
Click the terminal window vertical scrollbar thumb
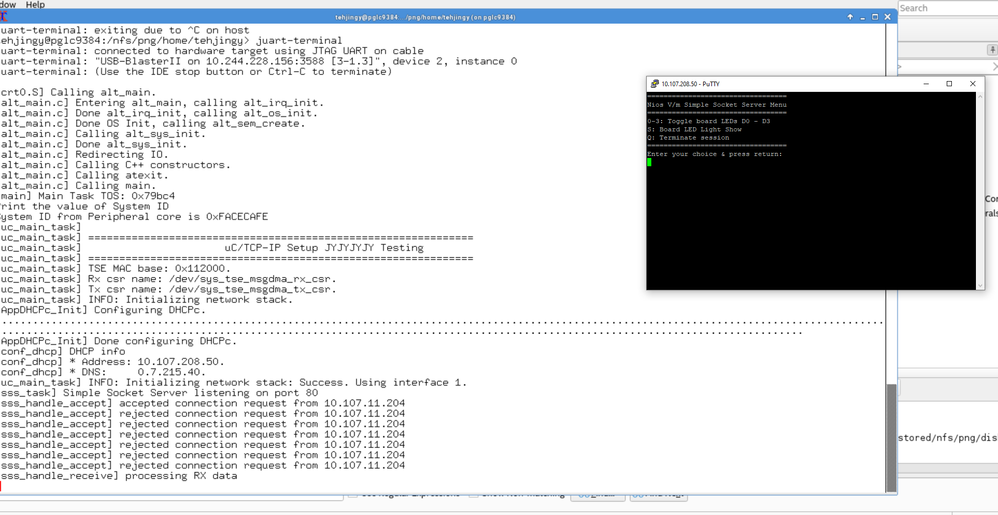click(892, 437)
